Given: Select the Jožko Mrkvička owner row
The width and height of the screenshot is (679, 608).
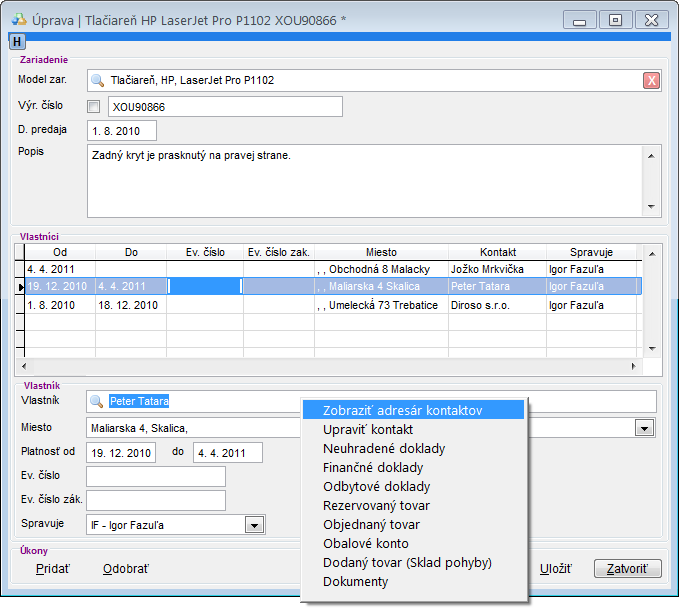Looking at the screenshot, I should coord(497,268).
